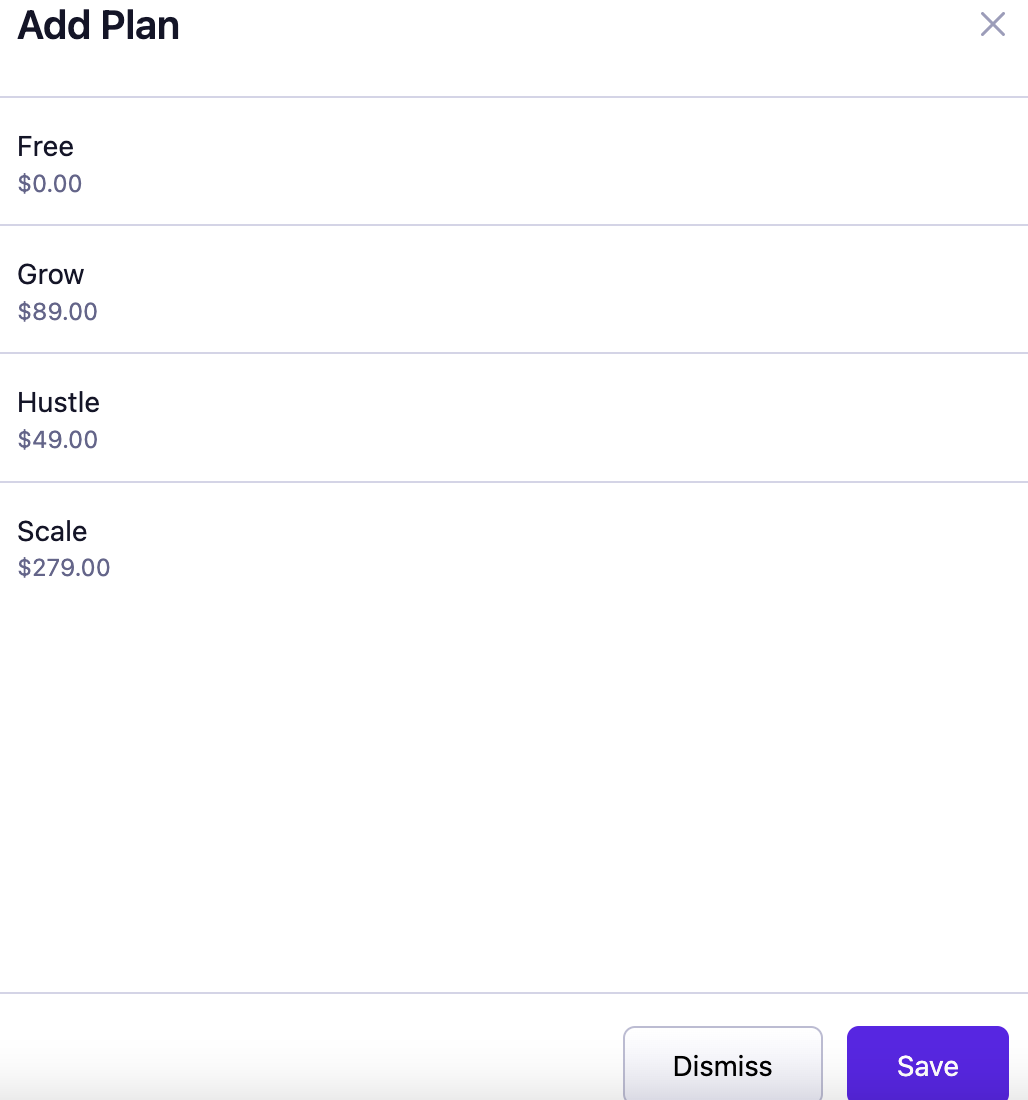This screenshot has width=1028, height=1100.
Task: Close the Add Plan dialog with X
Action: click(x=992, y=24)
